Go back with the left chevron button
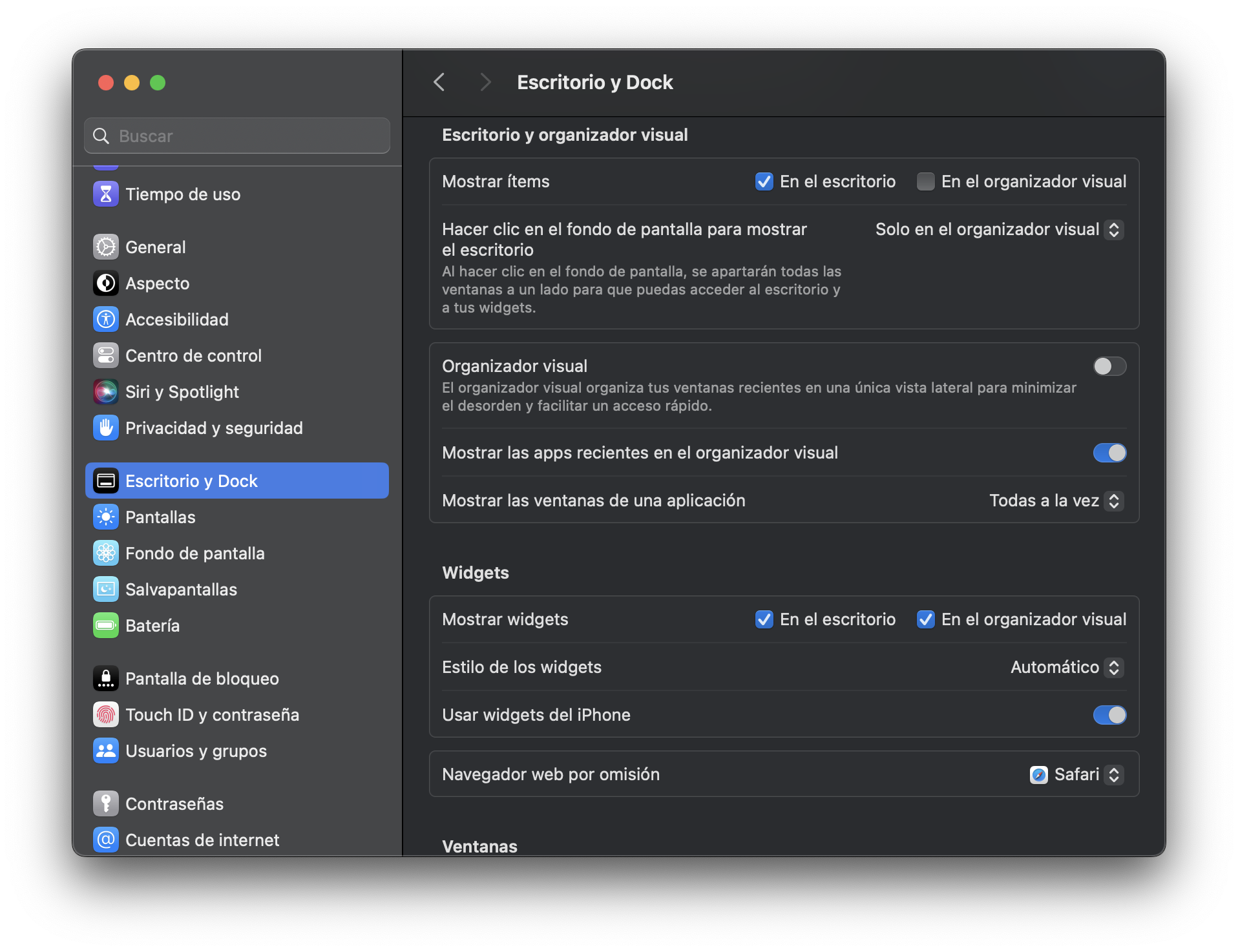The width and height of the screenshot is (1238, 952). (x=439, y=83)
